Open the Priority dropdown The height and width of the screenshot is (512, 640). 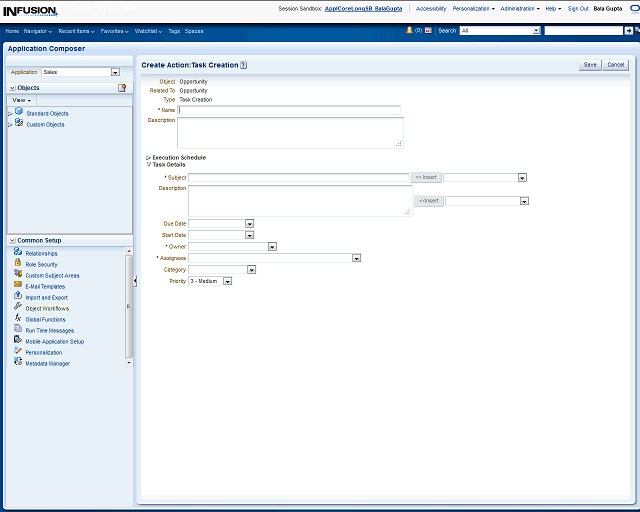228,281
